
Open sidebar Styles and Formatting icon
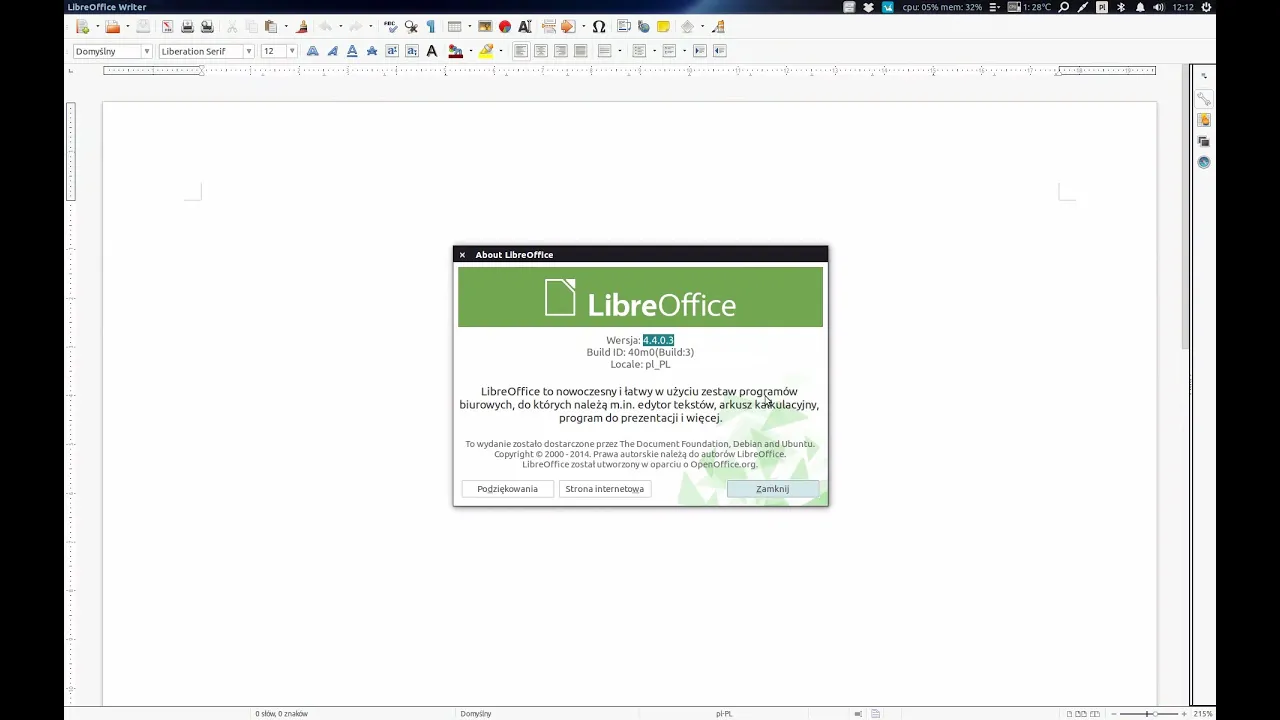[1204, 120]
